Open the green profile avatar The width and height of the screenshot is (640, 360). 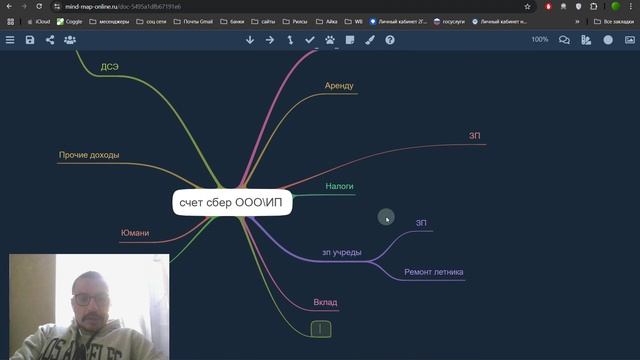coord(616,6)
